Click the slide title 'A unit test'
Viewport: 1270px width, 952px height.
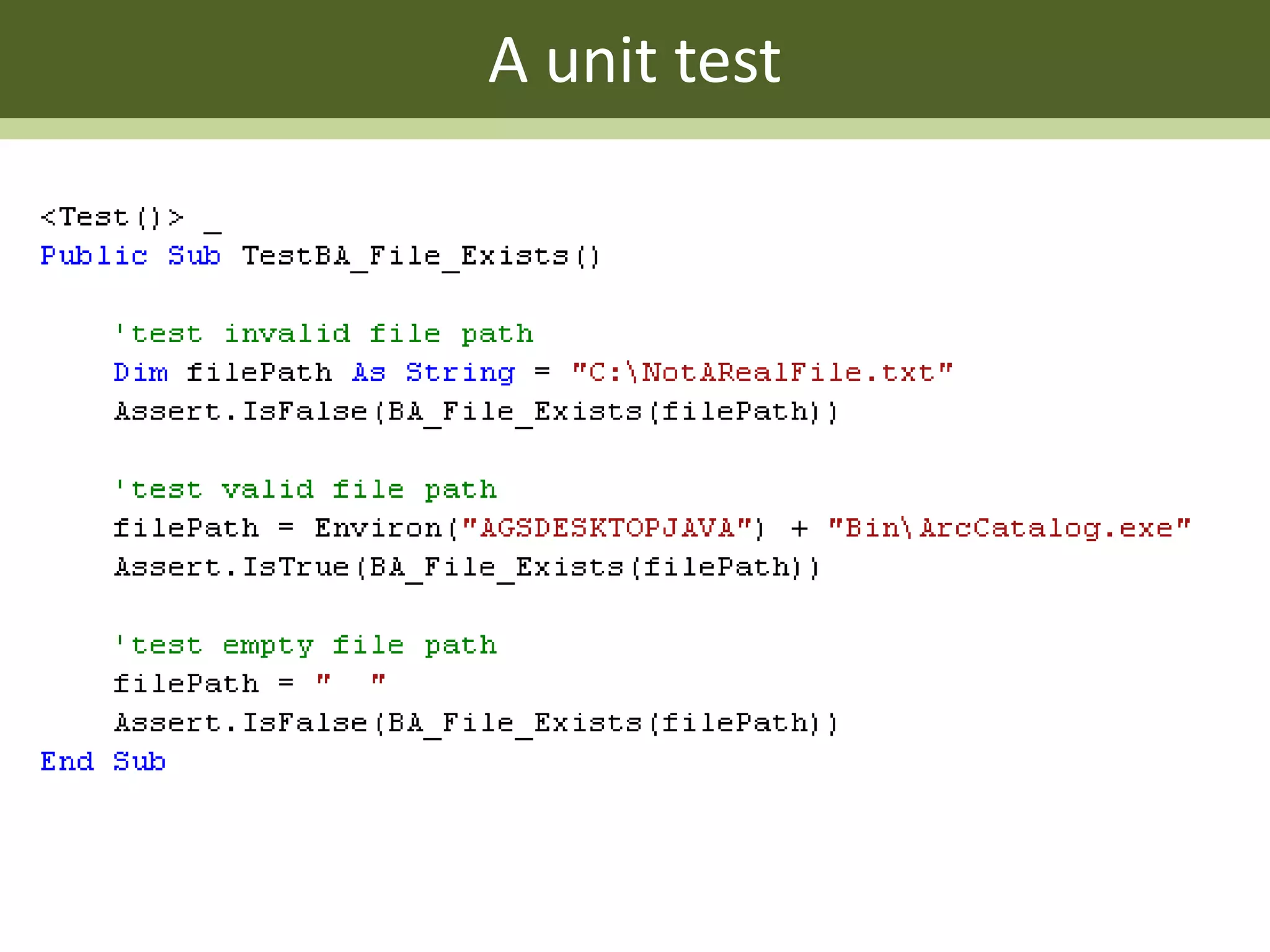pyautogui.click(x=634, y=60)
